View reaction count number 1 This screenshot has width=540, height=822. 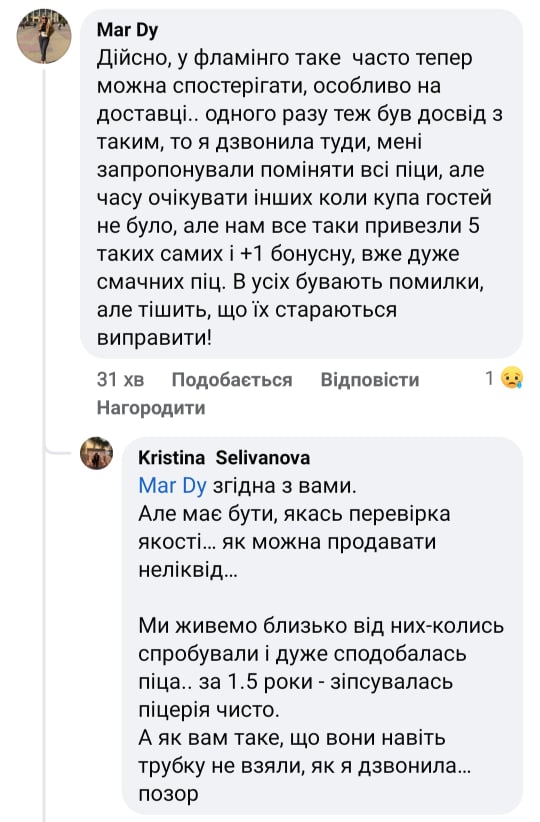pos(489,378)
